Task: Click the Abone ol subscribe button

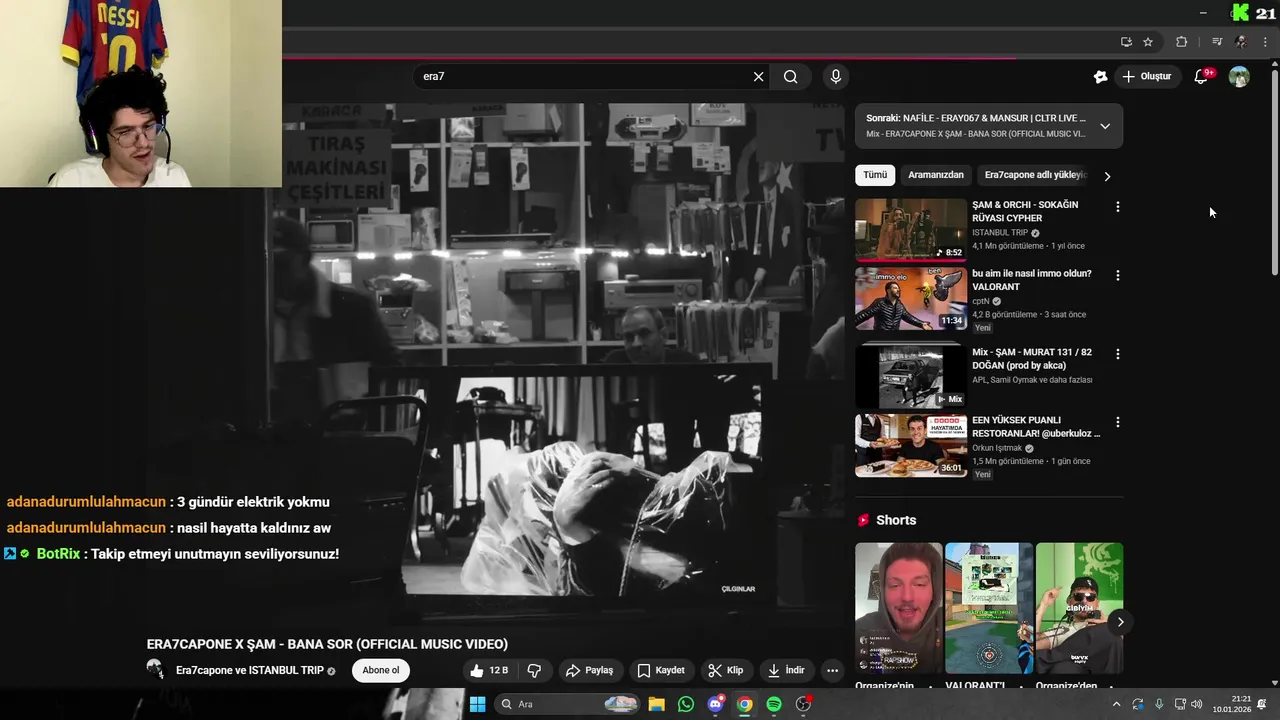Action: [381, 671]
